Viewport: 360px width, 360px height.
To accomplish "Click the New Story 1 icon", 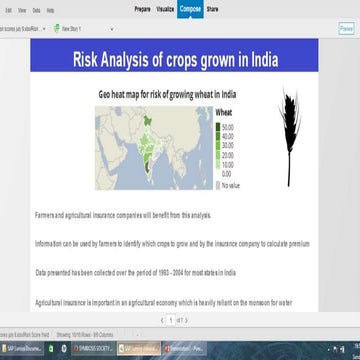I will point(57,29).
